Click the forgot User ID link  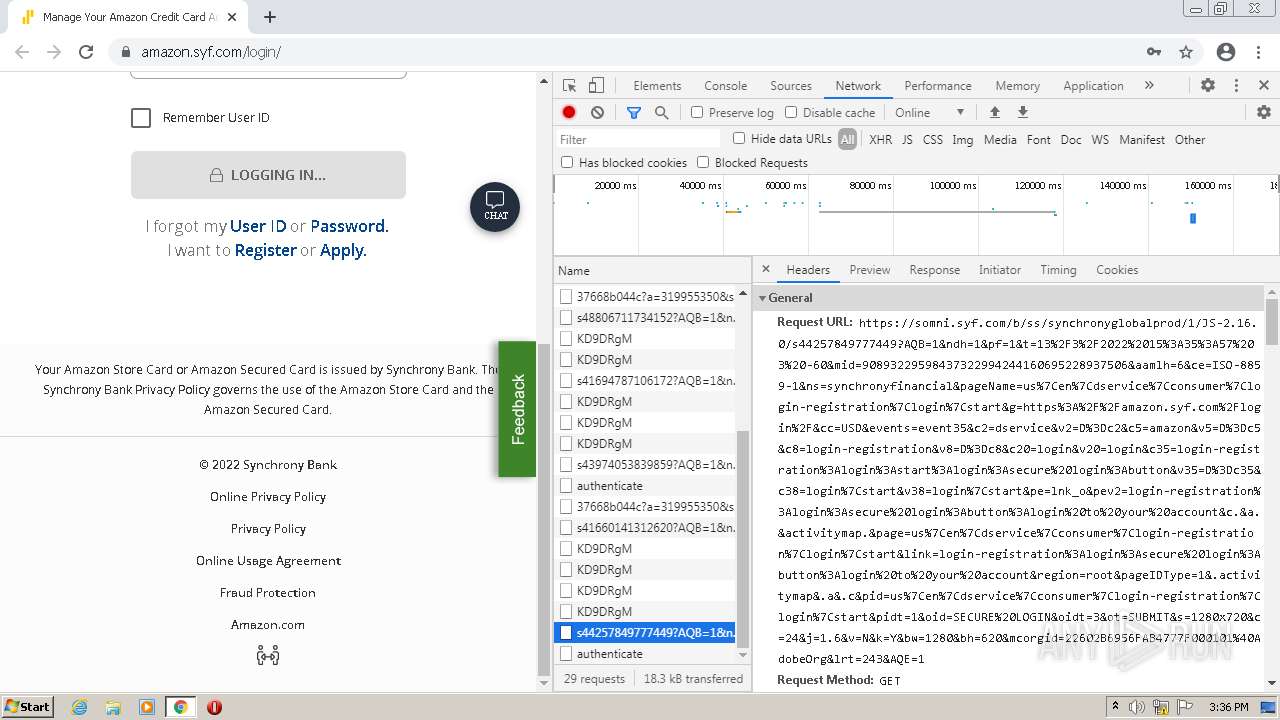tap(258, 226)
